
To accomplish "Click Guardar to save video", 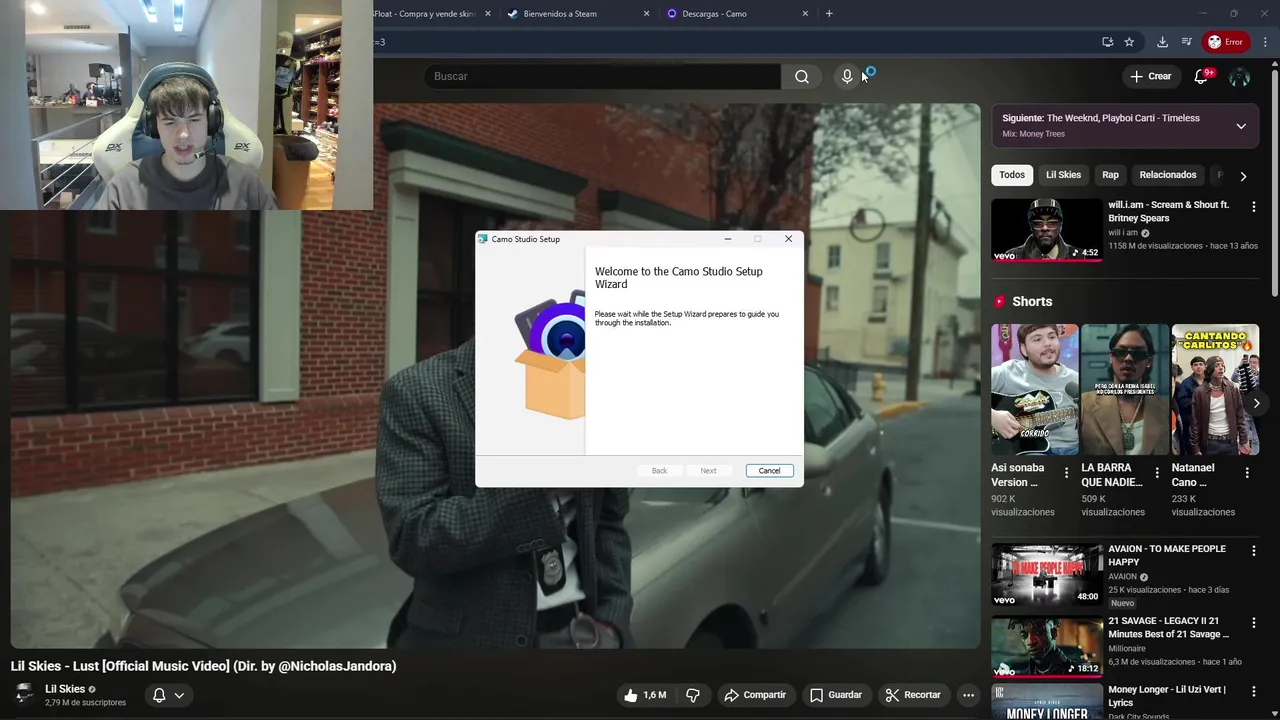I will point(835,695).
